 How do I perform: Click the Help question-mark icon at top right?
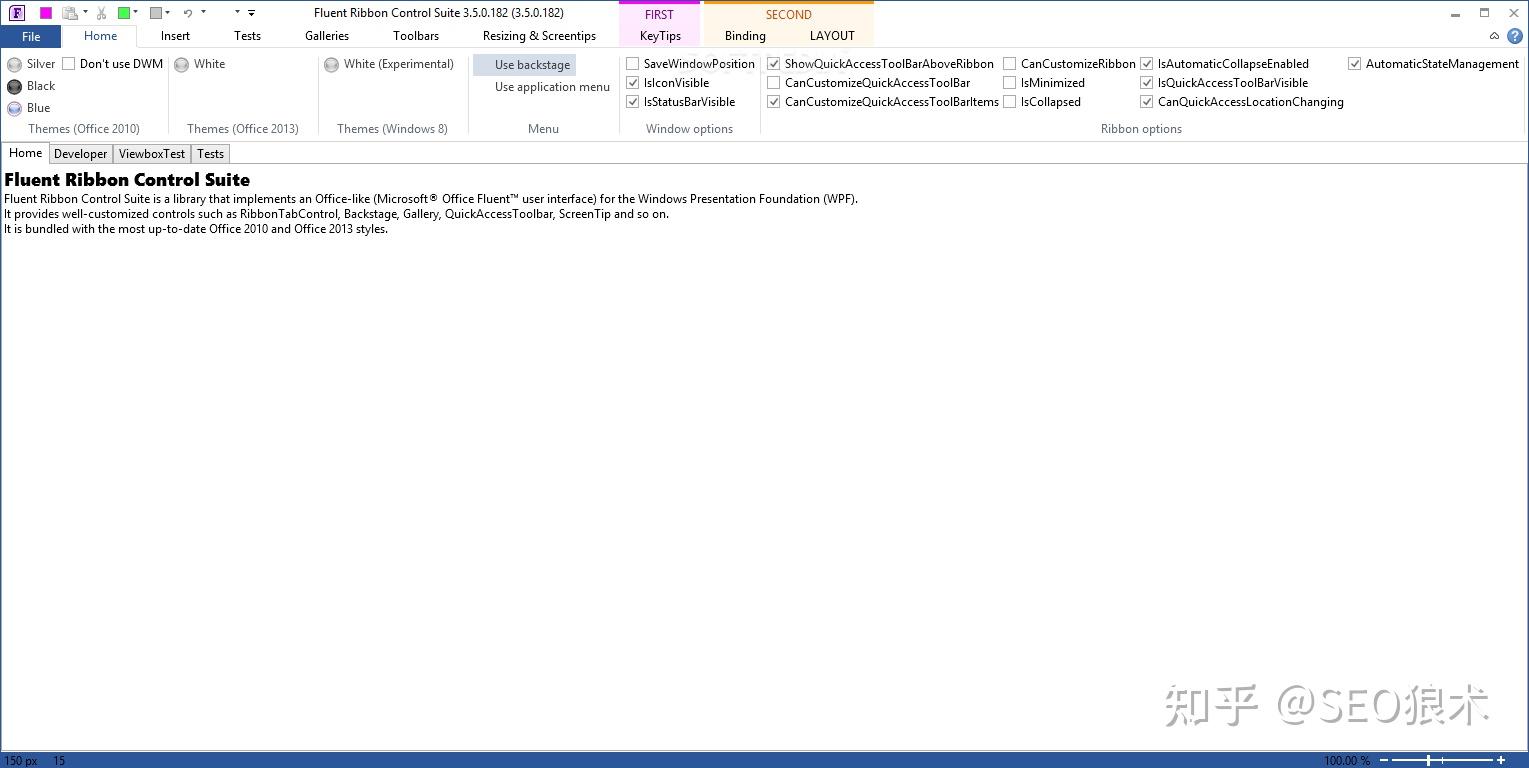point(1513,36)
